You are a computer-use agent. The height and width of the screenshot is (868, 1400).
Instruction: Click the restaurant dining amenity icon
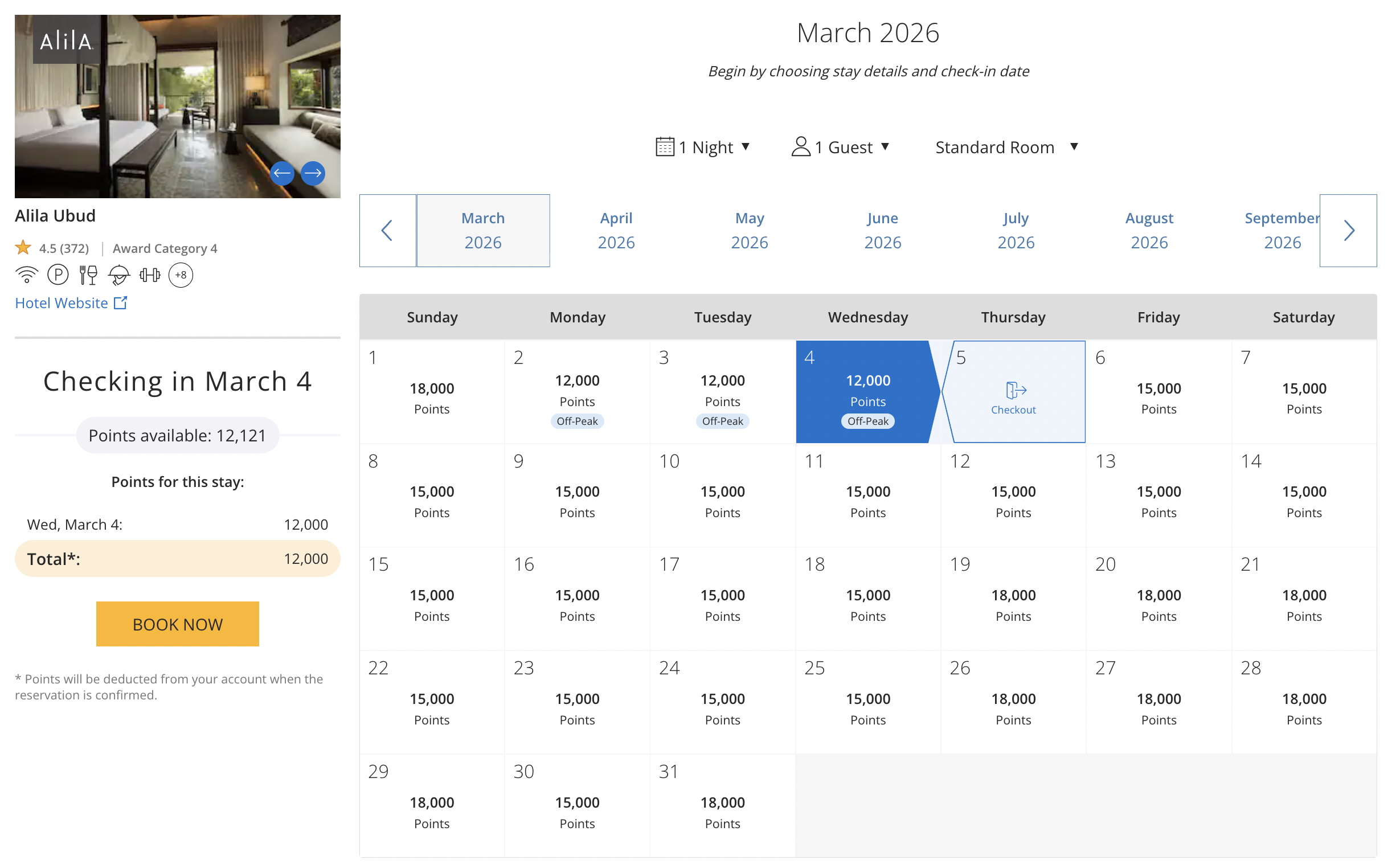88,275
